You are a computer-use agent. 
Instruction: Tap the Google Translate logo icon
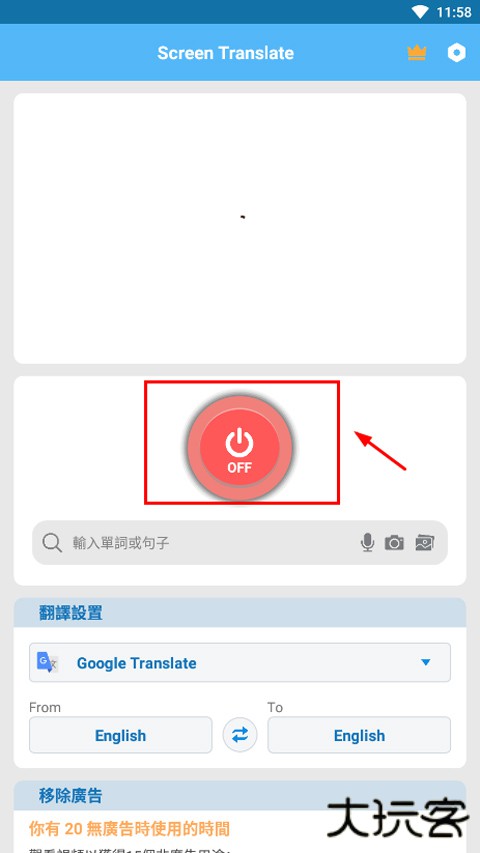47,663
